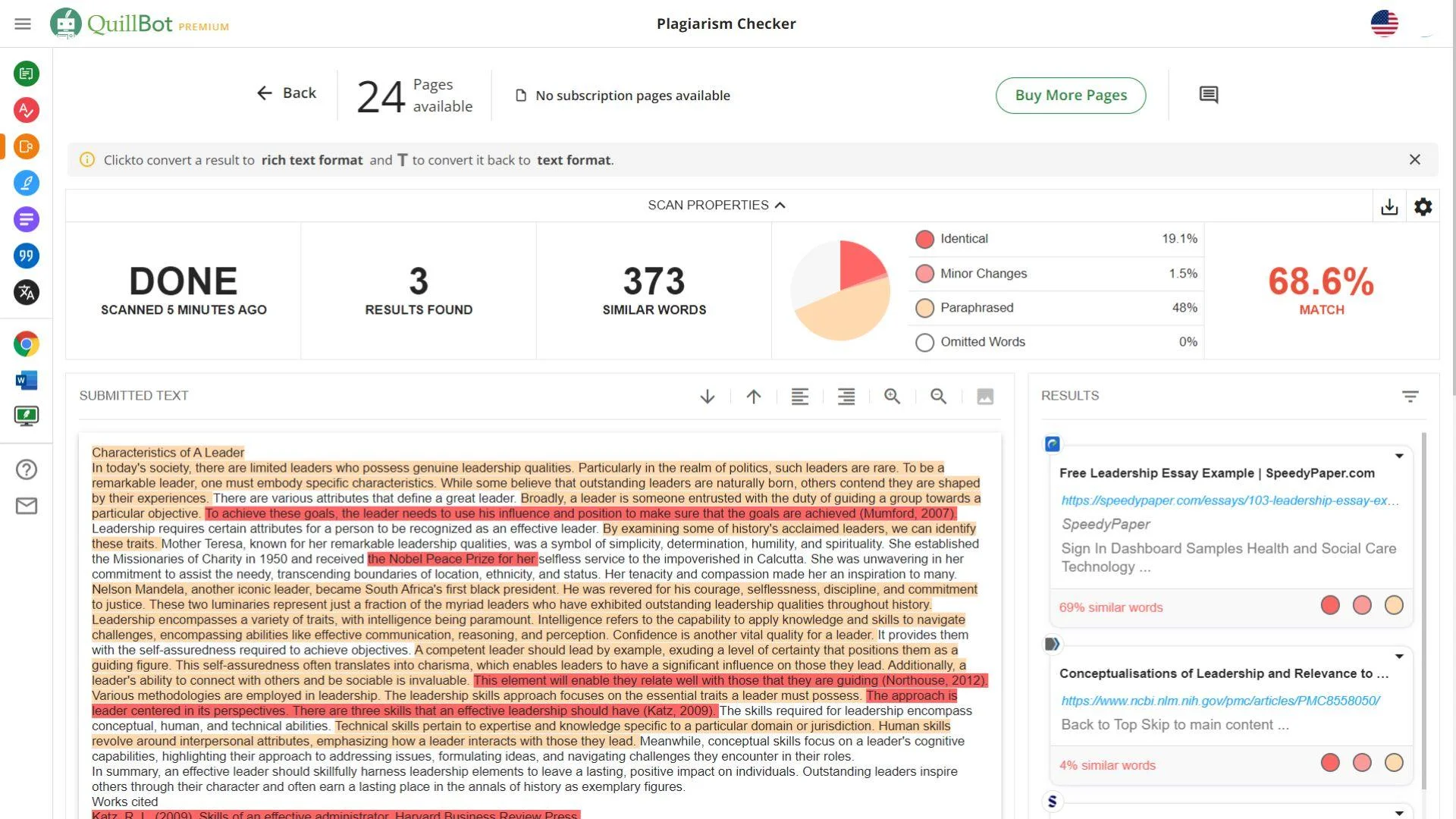
Task: Open scan settings via gear icon
Action: coord(1423,206)
